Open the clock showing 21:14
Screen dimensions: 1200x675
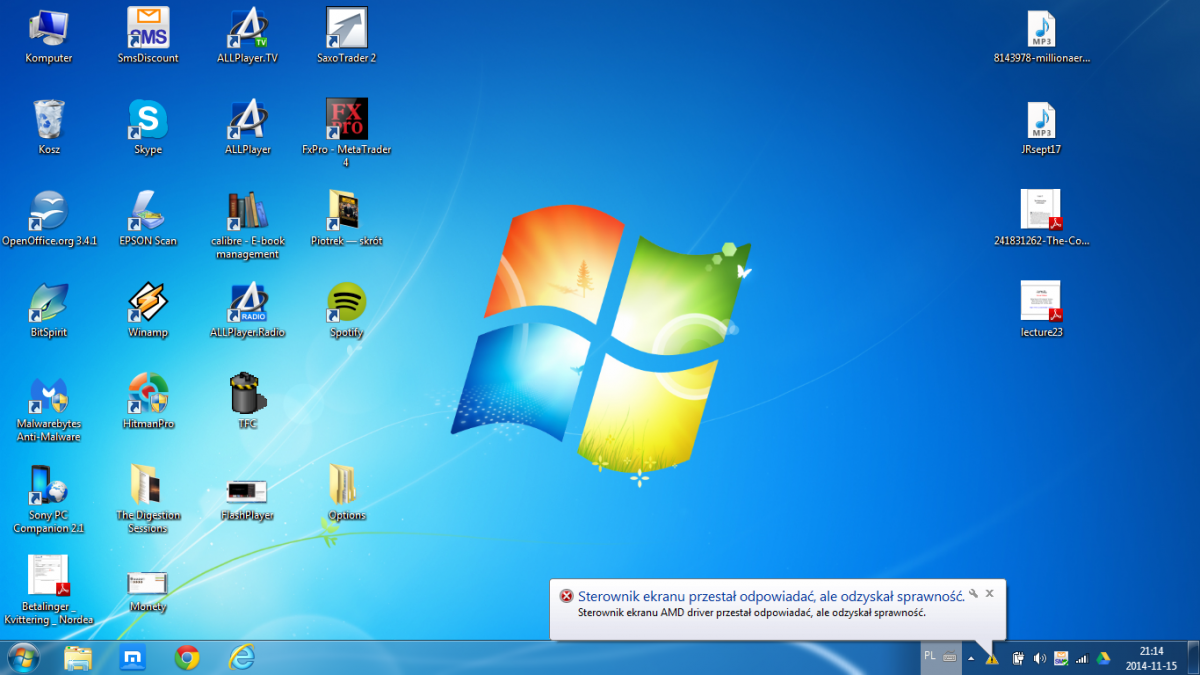pos(1150,657)
